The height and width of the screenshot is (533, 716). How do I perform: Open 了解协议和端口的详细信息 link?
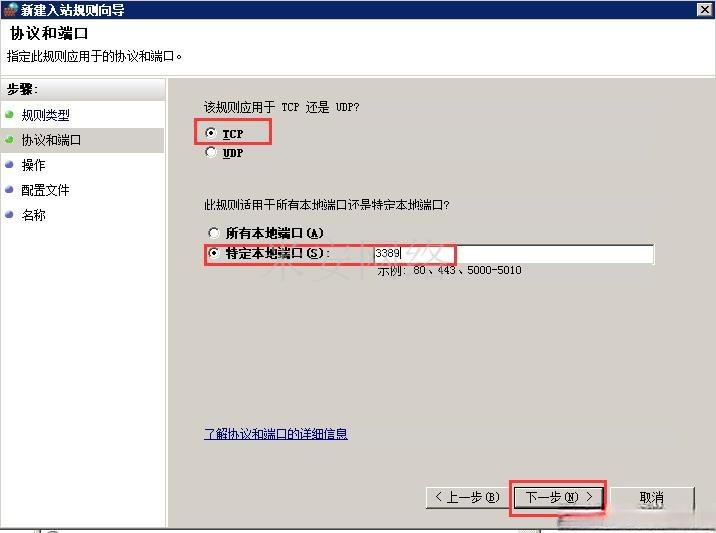pos(276,433)
